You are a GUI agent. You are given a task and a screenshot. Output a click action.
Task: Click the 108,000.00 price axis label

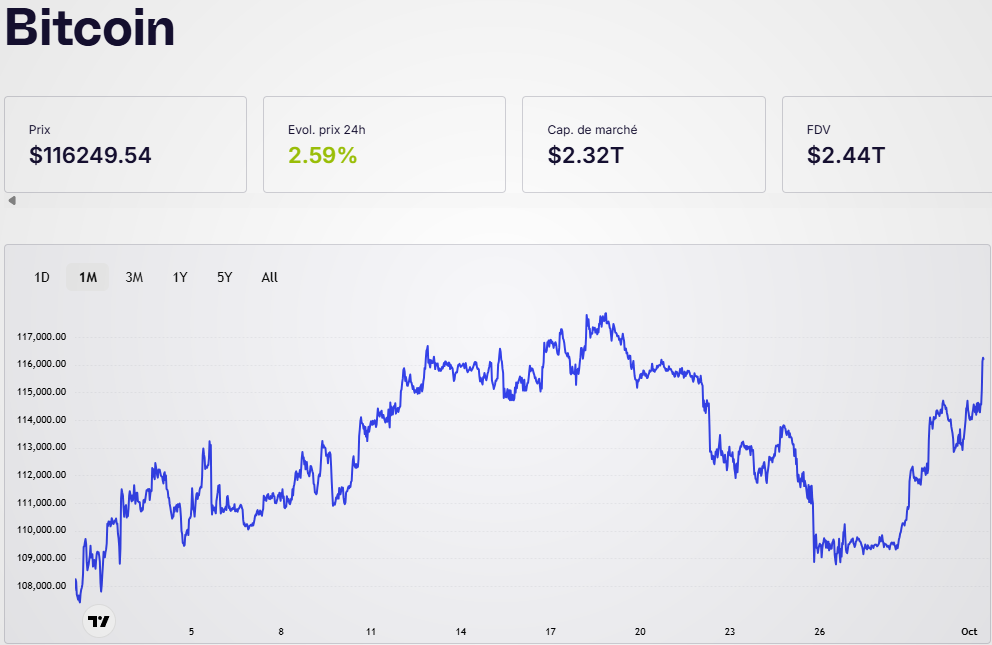pyautogui.click(x=42, y=586)
